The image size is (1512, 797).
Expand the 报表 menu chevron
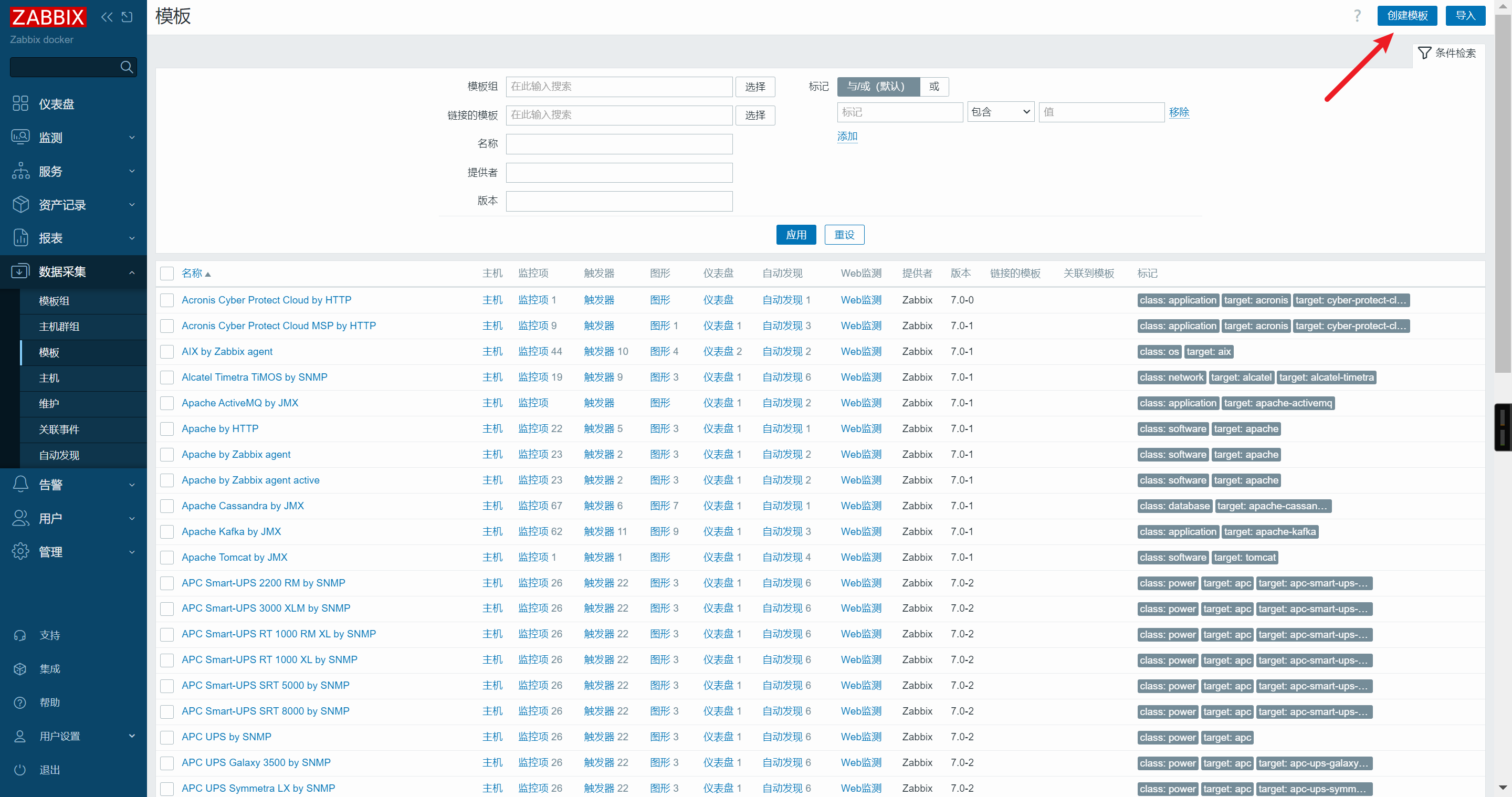click(132, 238)
